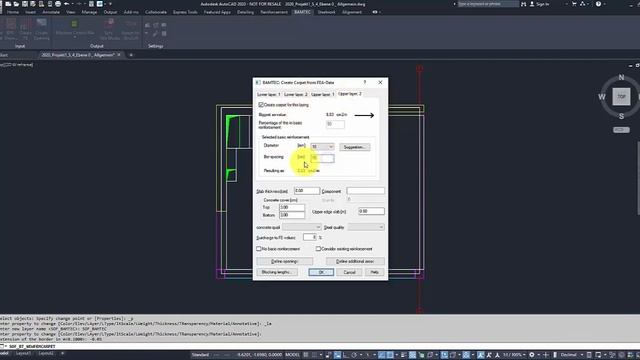This screenshot has height=360, width=640.
Task: Expand quick access toolbar customize arrow
Action: [110, 4]
